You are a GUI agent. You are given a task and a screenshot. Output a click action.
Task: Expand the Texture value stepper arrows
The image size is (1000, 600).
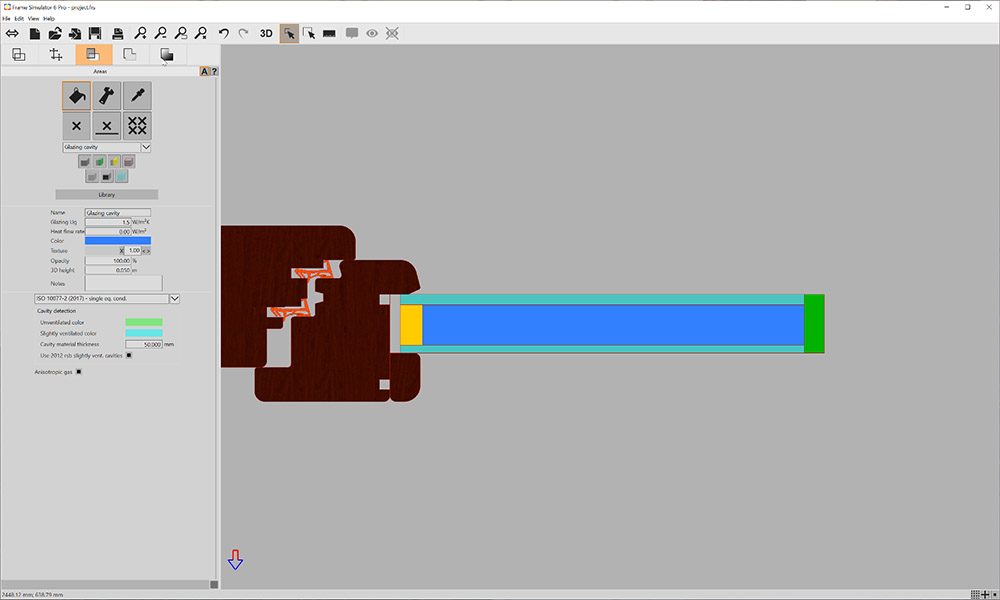coord(147,250)
